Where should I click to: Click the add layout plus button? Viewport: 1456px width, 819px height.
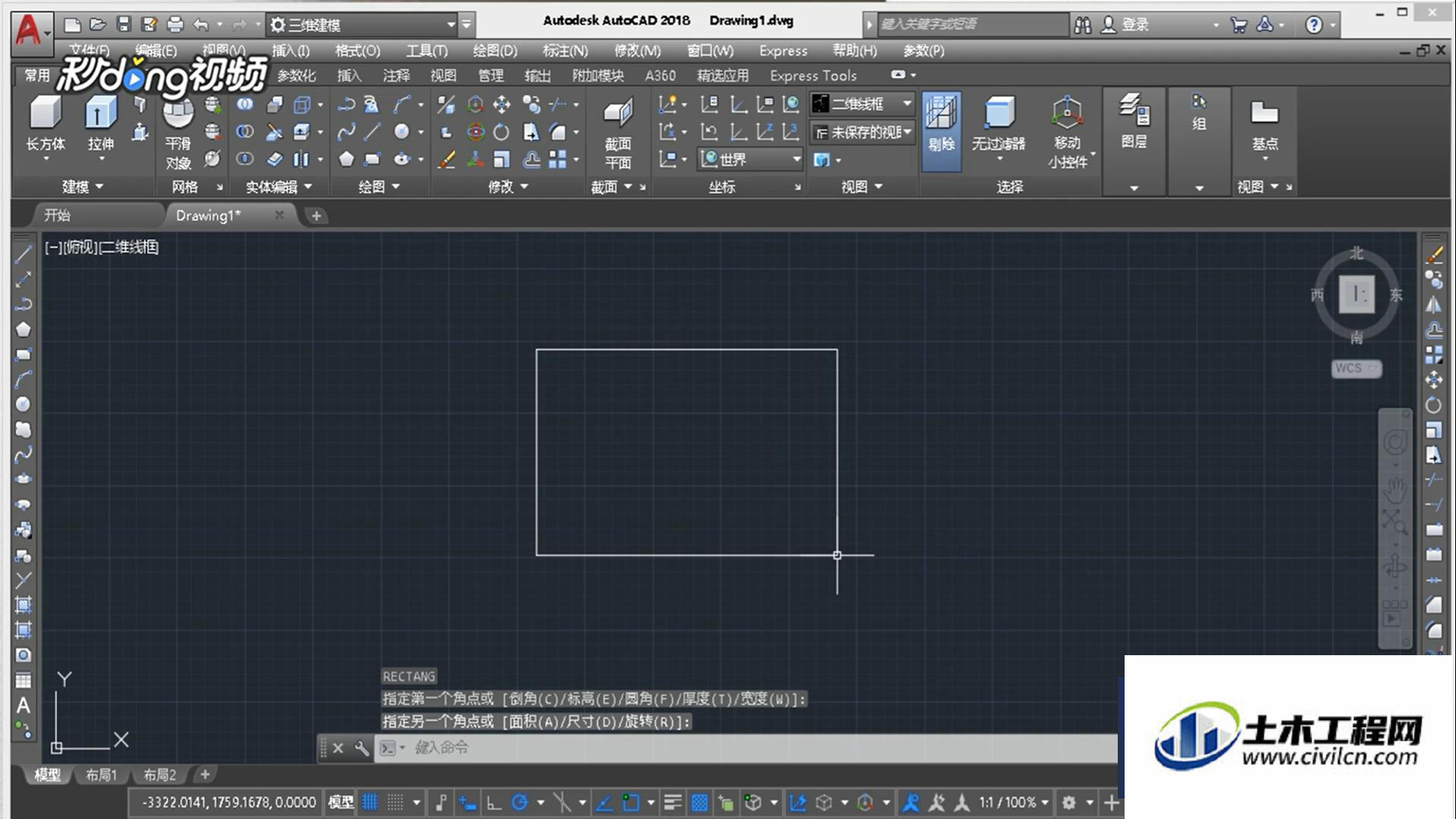[x=205, y=775]
